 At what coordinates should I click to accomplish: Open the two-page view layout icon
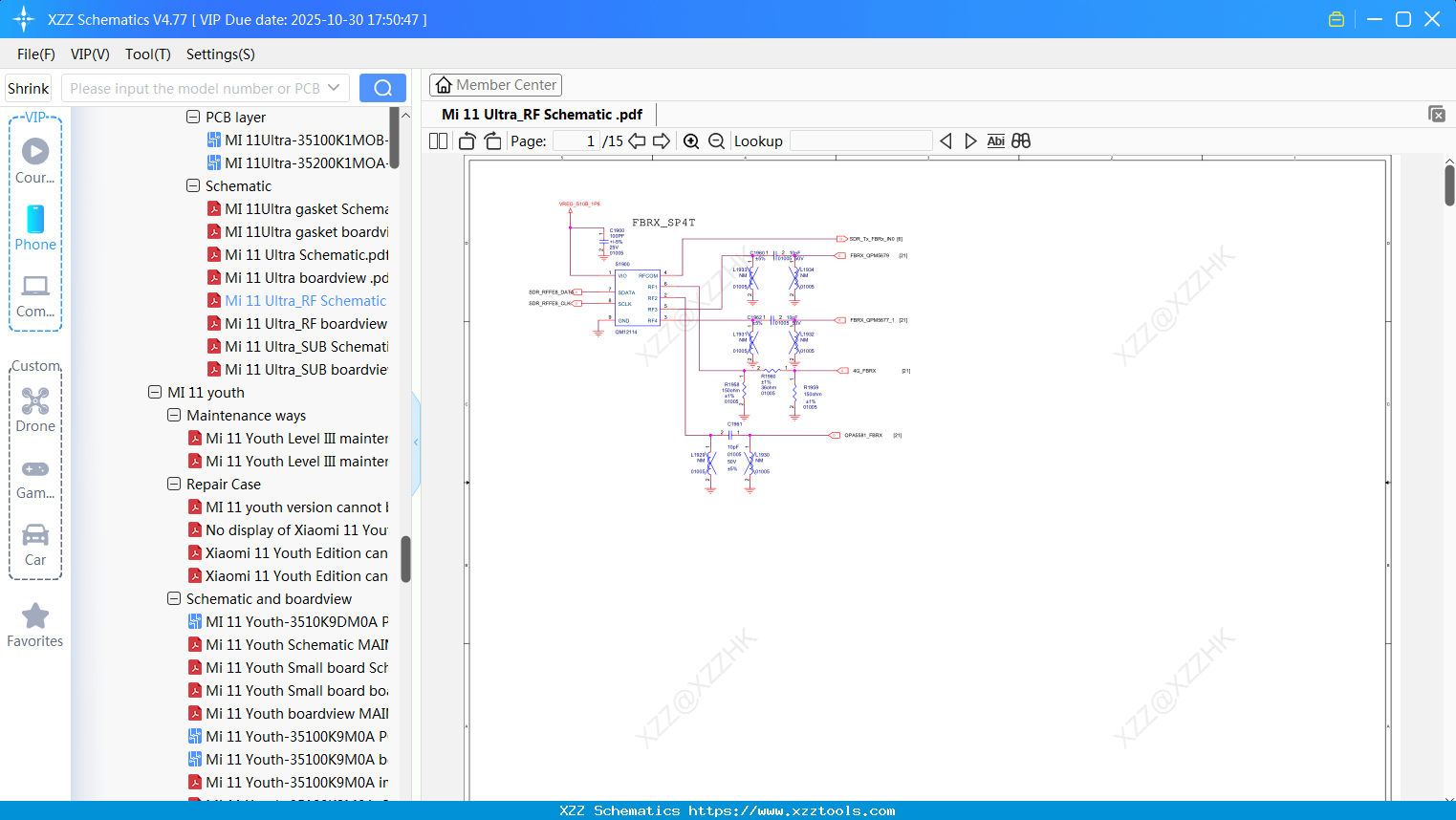click(x=437, y=140)
